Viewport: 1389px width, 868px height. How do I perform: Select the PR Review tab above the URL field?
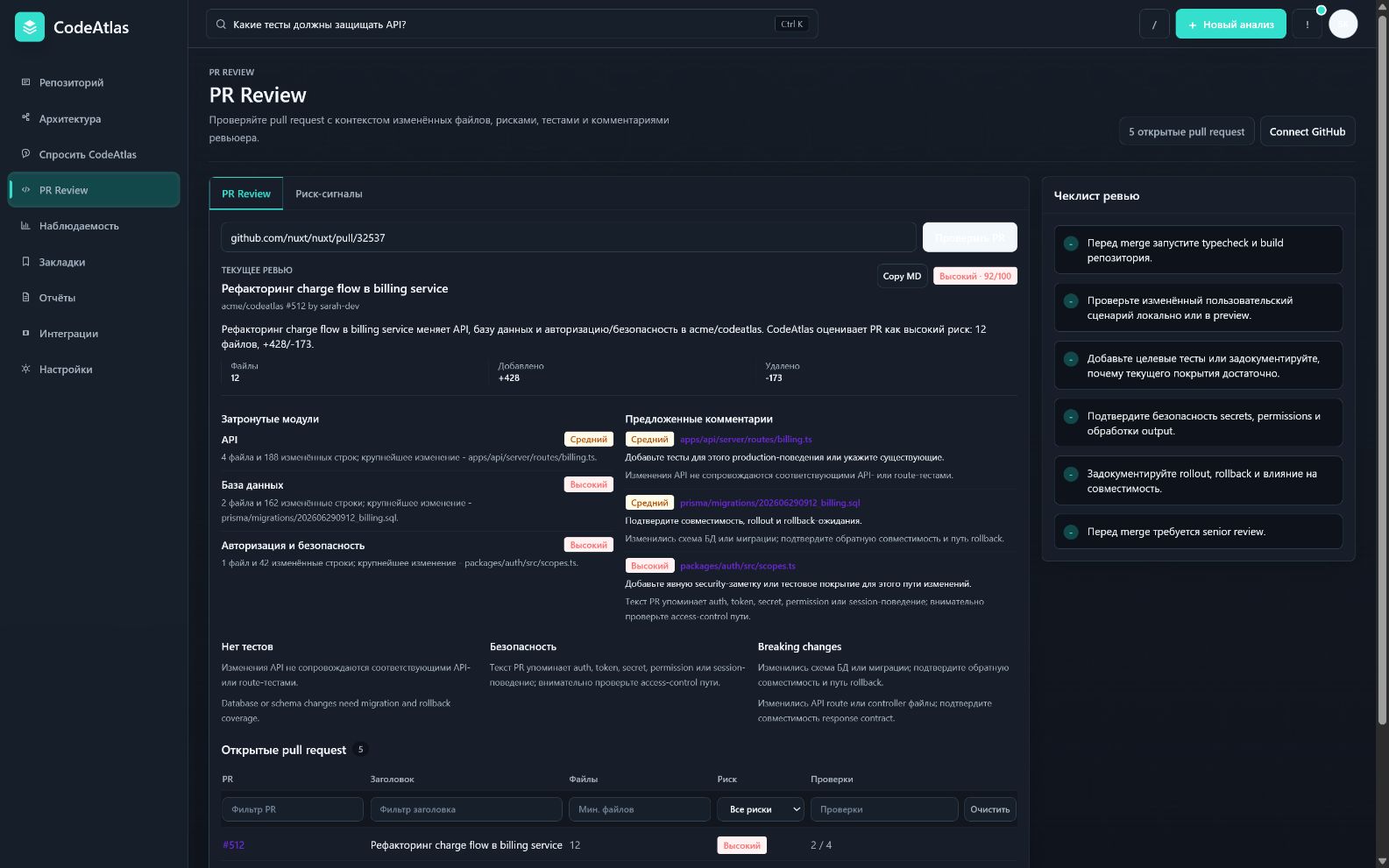[x=246, y=194]
